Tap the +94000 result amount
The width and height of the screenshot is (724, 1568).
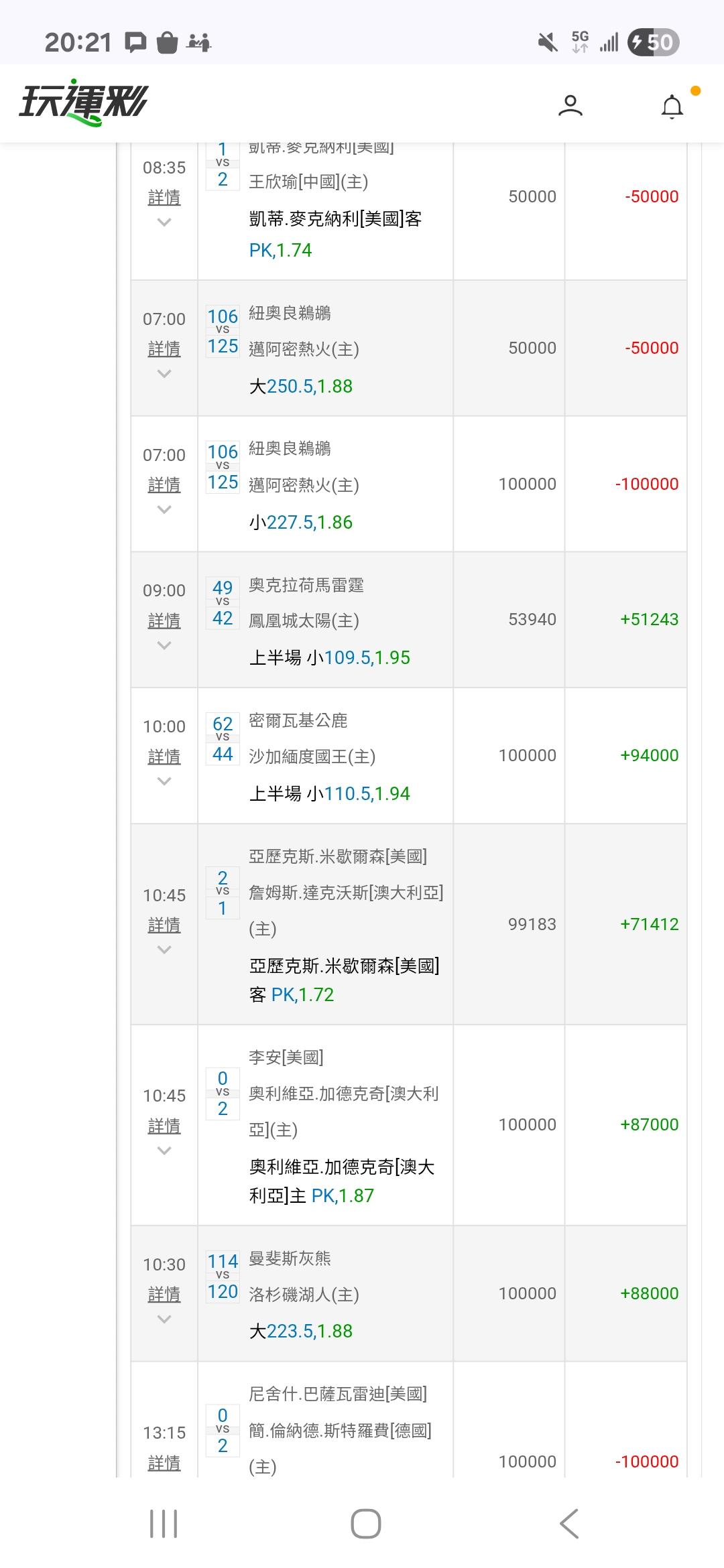649,756
